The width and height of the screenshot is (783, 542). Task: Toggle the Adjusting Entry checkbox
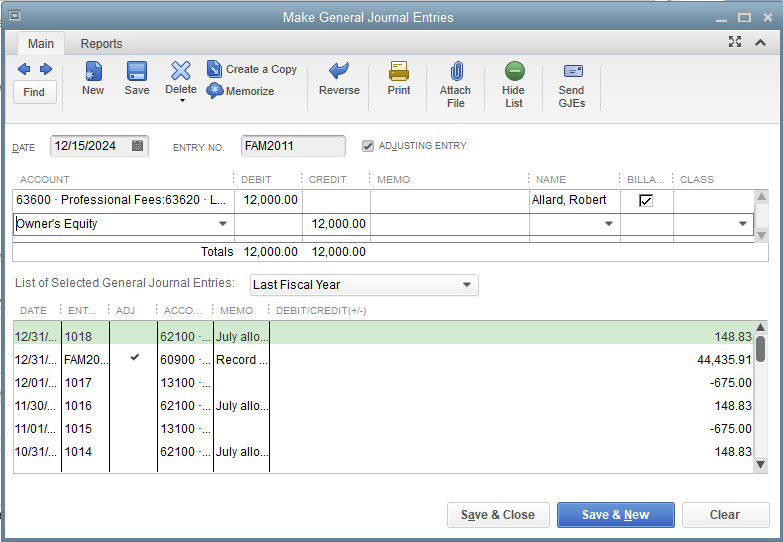(368, 146)
